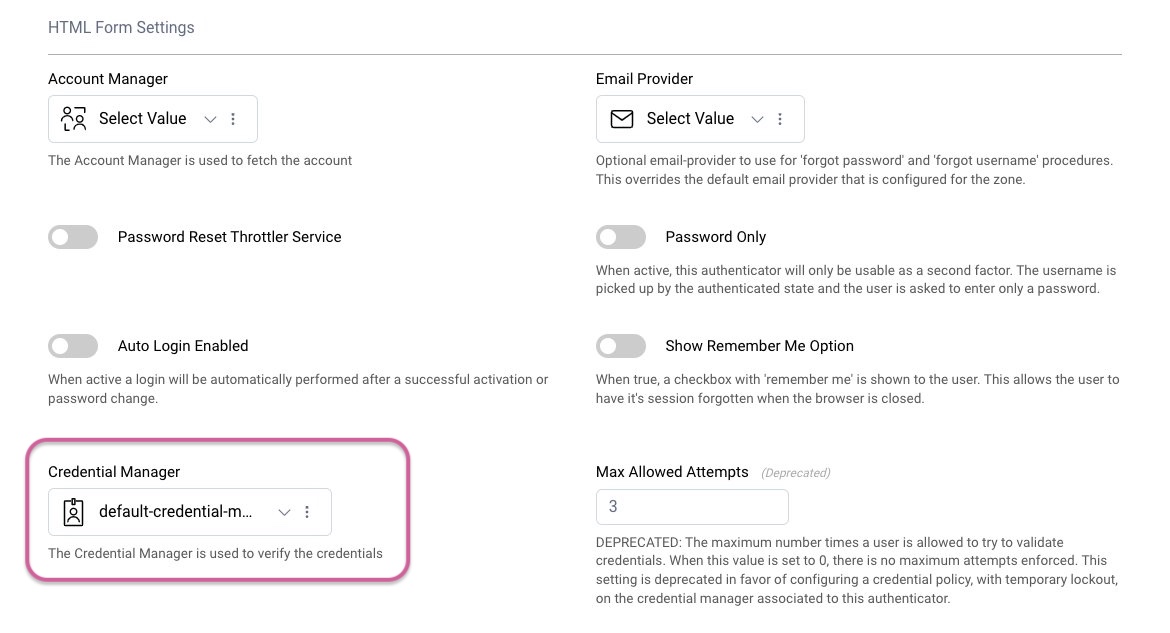Open Credential Manager three-dot options menu
The image size is (1170, 633).
(307, 512)
